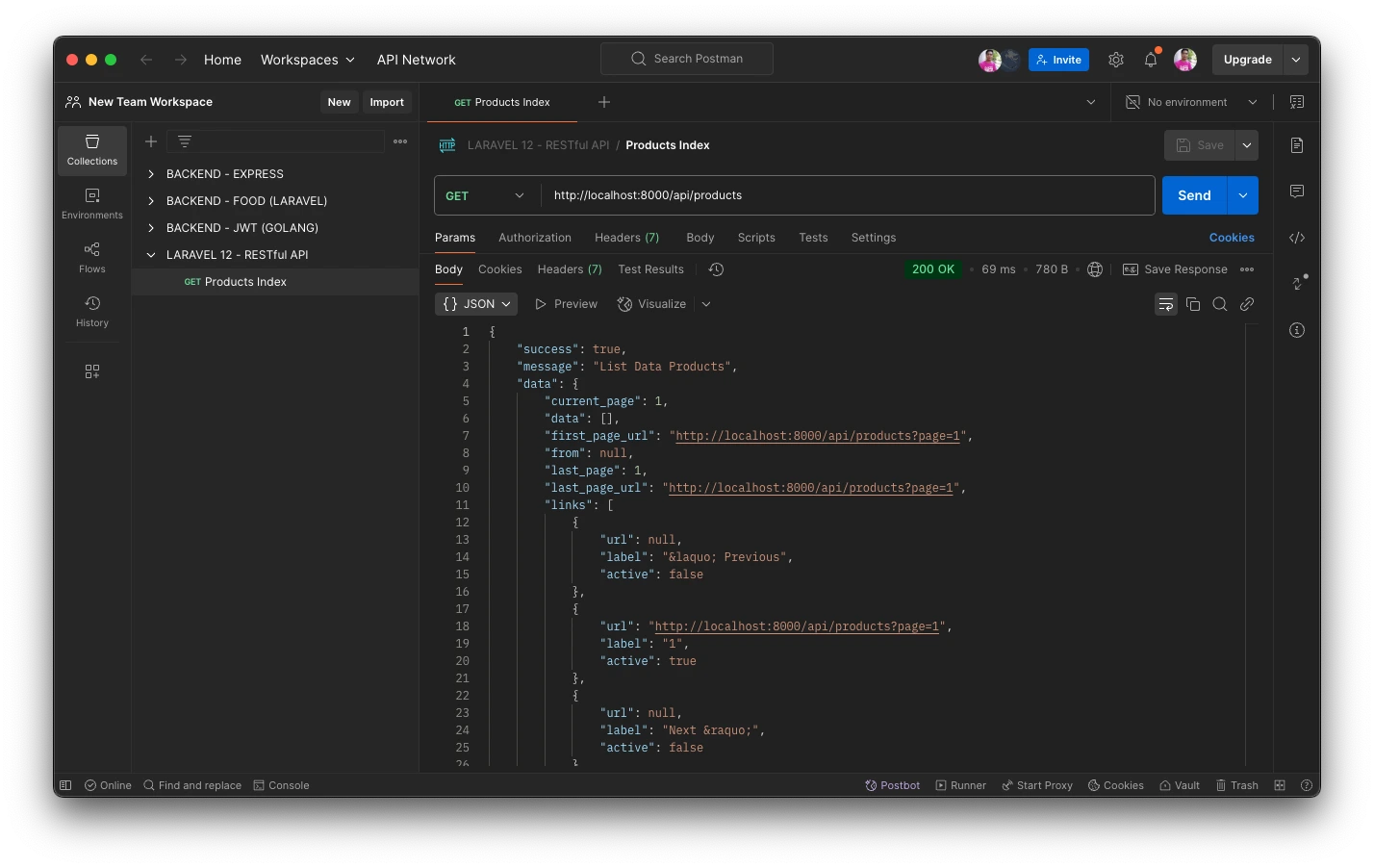Expand the BACKEND - EXPRESS collection
Viewport: 1374px width, 868px height.
151,174
